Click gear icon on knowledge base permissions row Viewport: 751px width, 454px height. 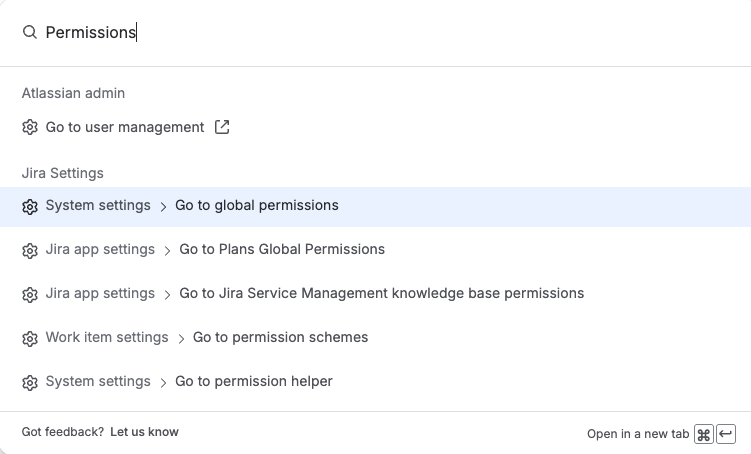coord(30,295)
